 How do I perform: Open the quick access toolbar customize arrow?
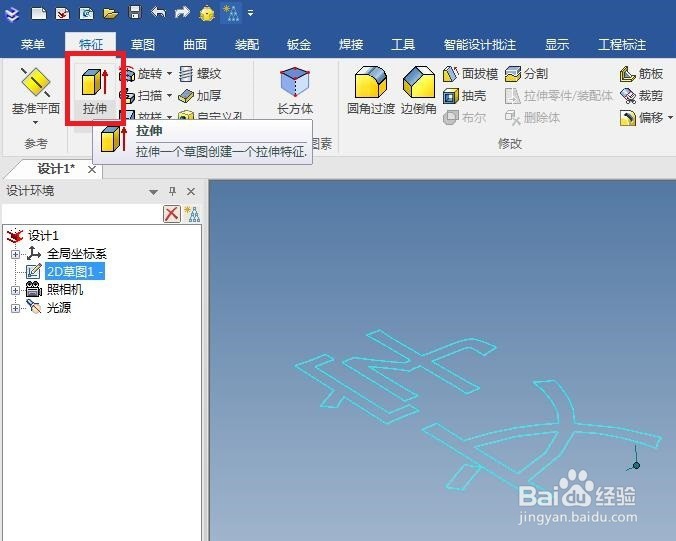(250, 13)
